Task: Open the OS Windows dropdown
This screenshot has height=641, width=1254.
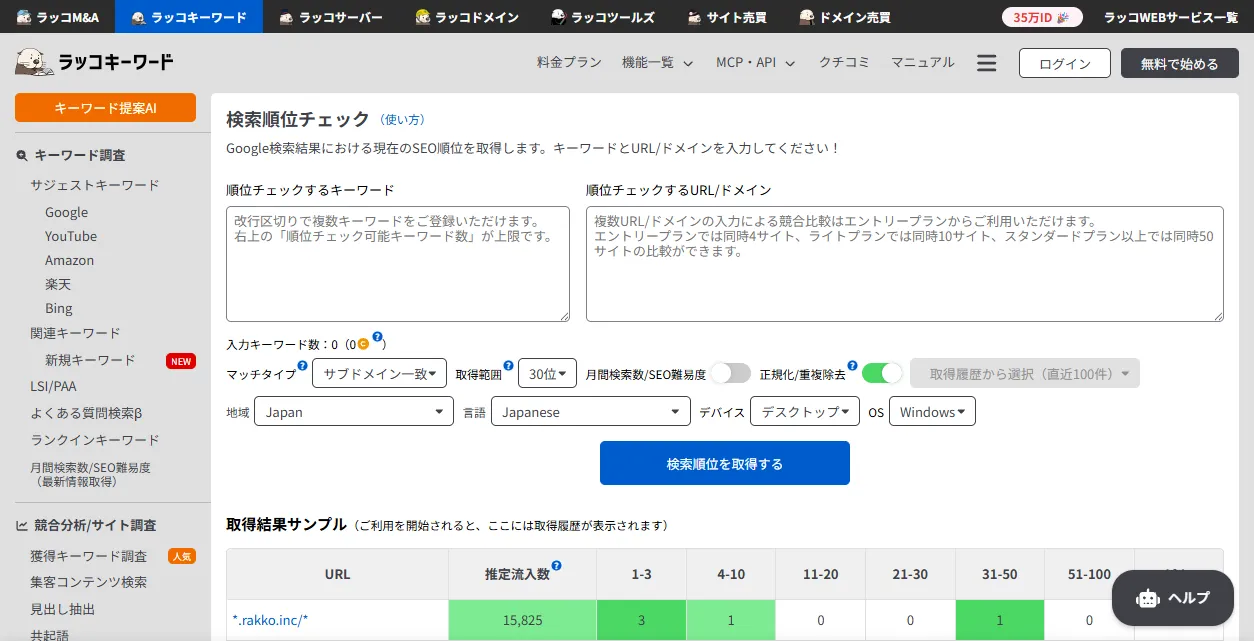Action: point(932,412)
